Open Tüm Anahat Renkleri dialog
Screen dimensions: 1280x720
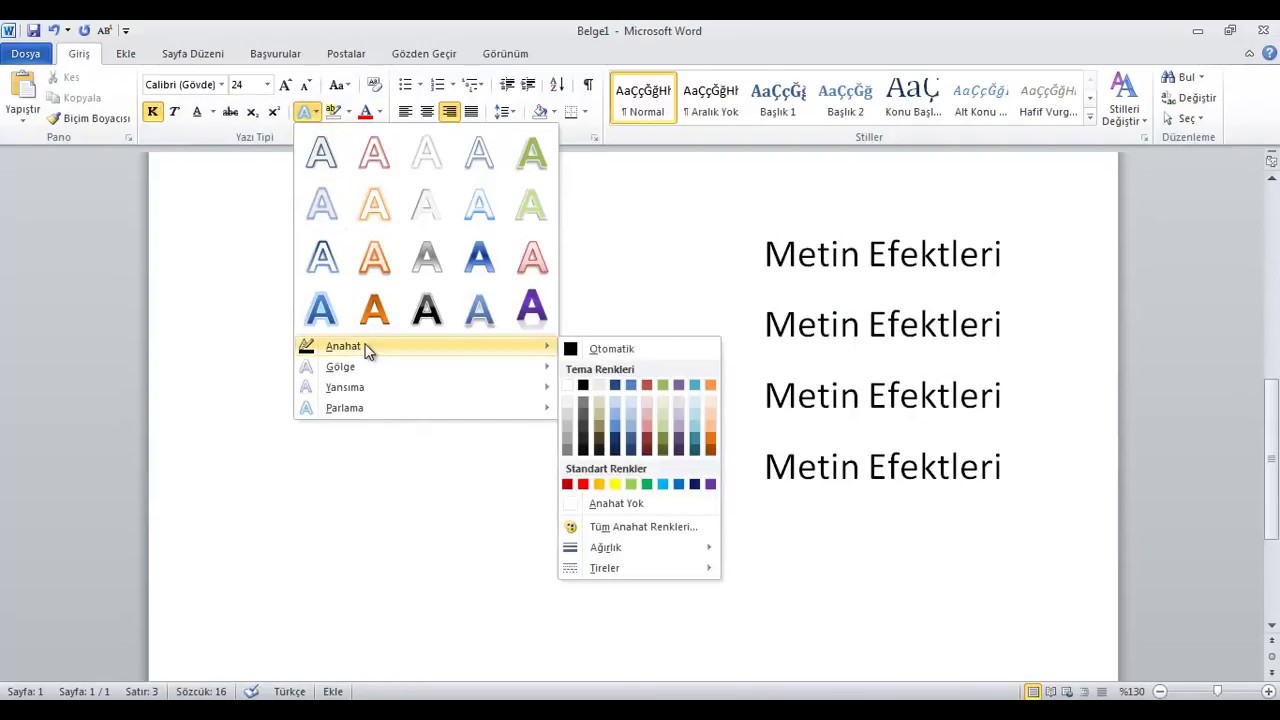point(639,527)
